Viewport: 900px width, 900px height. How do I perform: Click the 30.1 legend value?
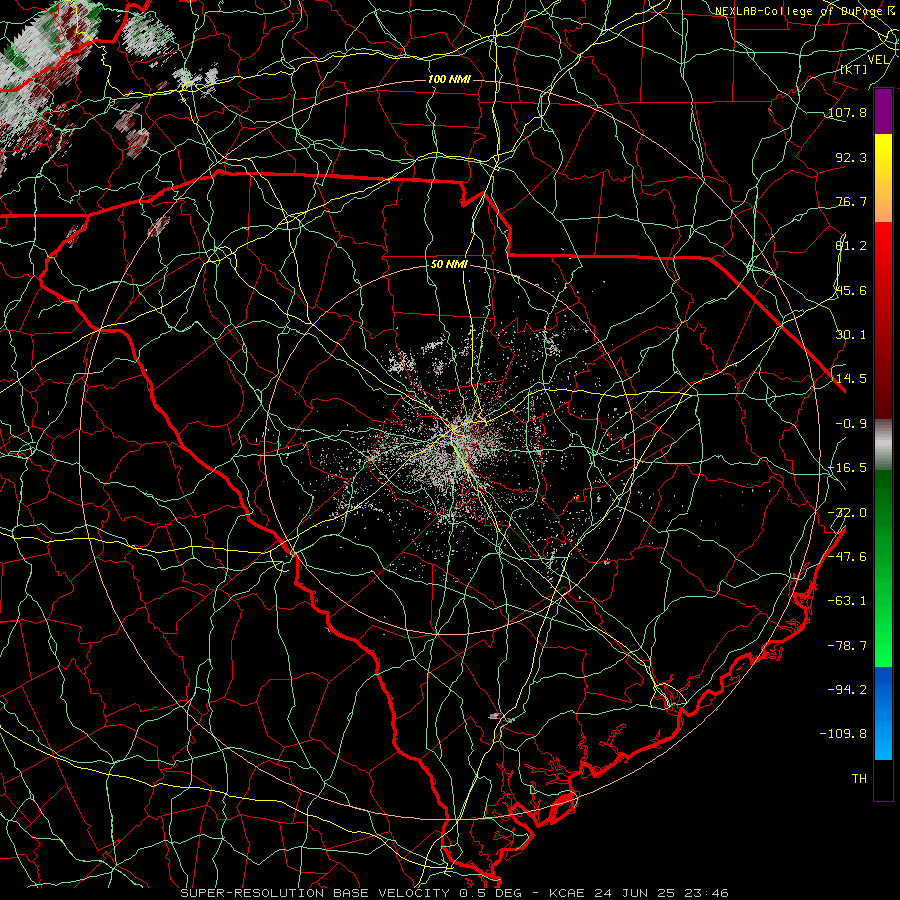[851, 335]
